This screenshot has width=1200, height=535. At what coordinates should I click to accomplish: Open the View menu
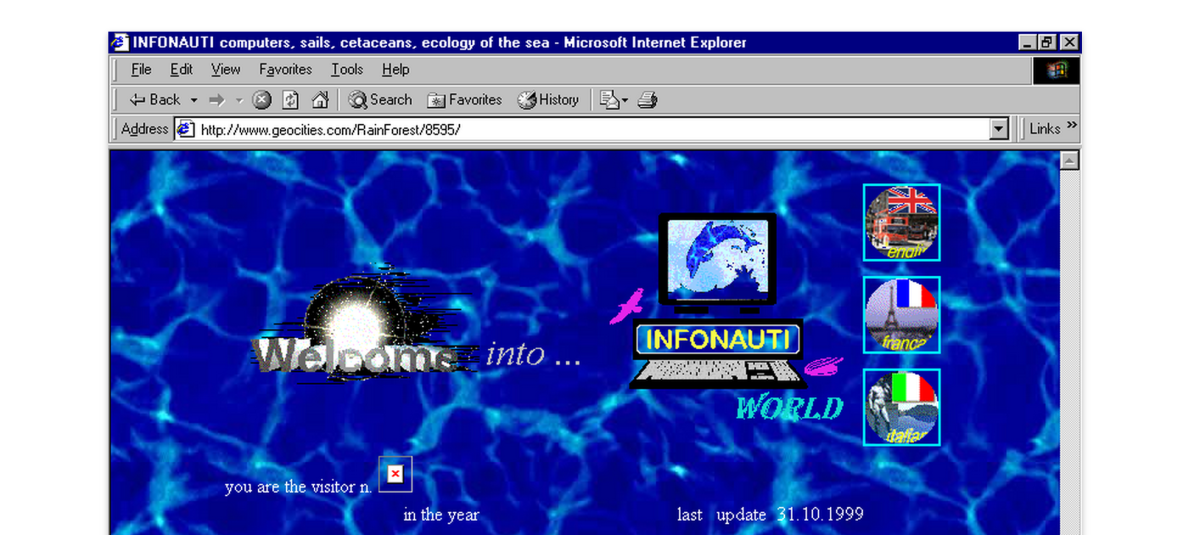point(226,69)
